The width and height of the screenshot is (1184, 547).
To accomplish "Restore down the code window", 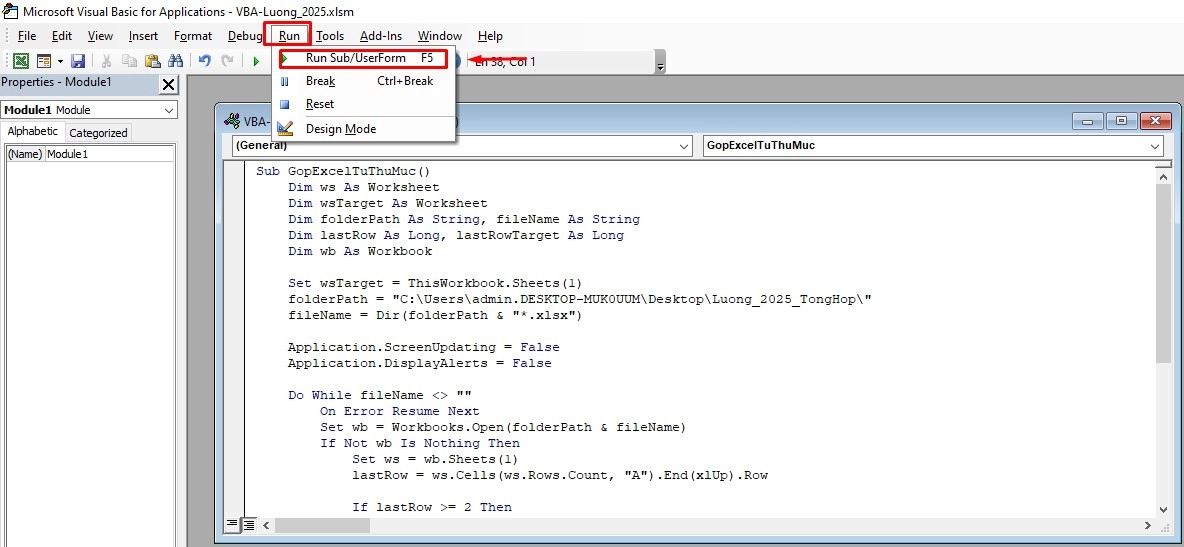I will [x=1121, y=121].
